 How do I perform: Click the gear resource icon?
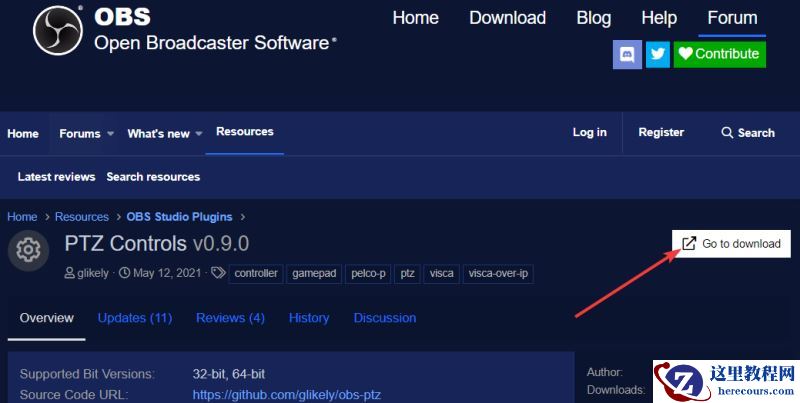(x=28, y=250)
